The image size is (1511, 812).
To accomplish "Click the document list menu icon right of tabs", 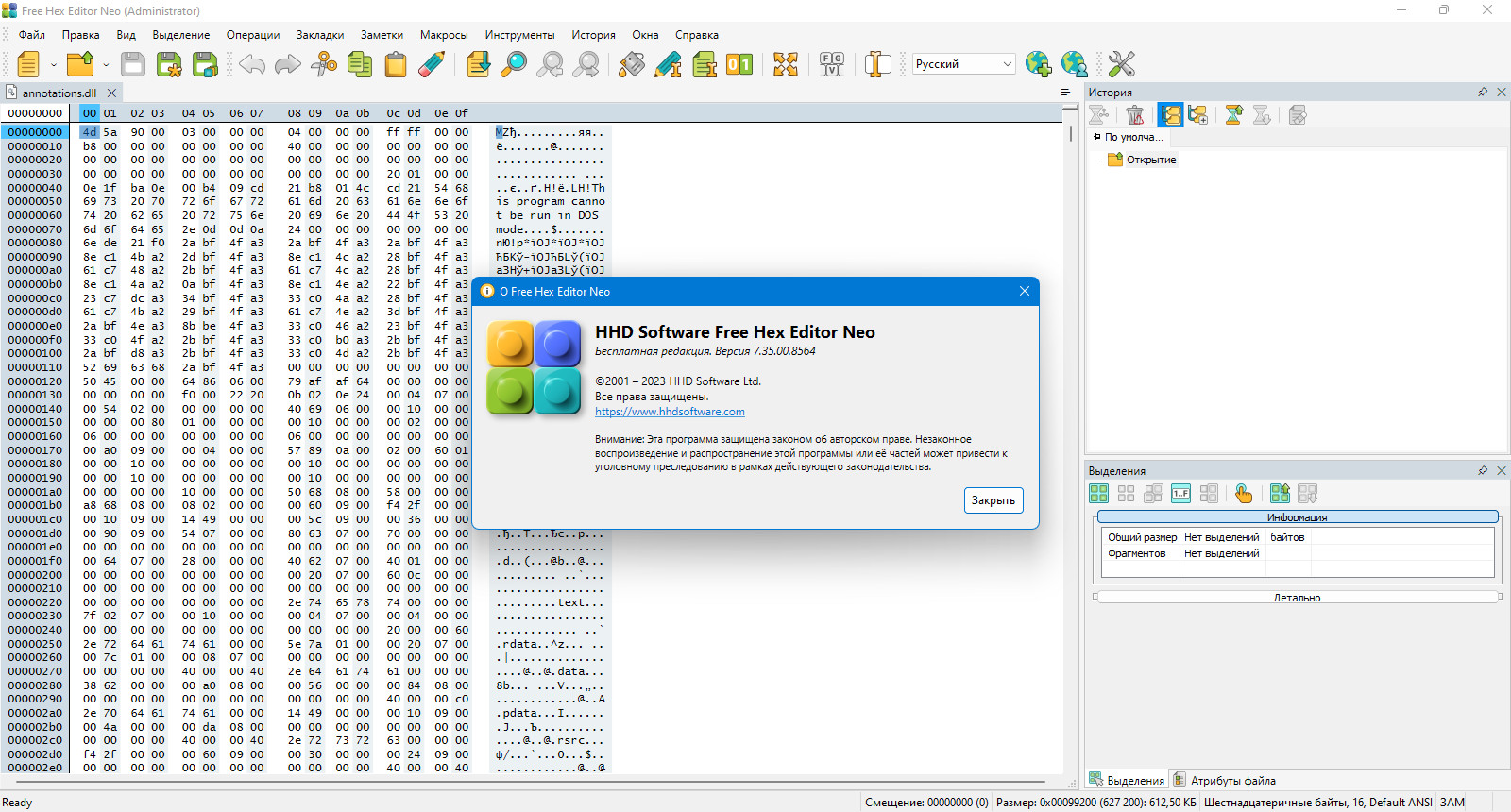I will pos(1065,93).
